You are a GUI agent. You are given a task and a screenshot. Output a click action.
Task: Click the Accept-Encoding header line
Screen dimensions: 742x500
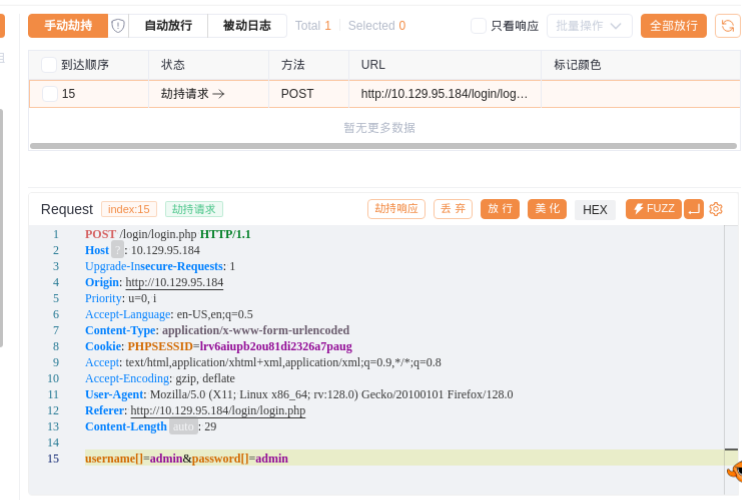point(160,378)
